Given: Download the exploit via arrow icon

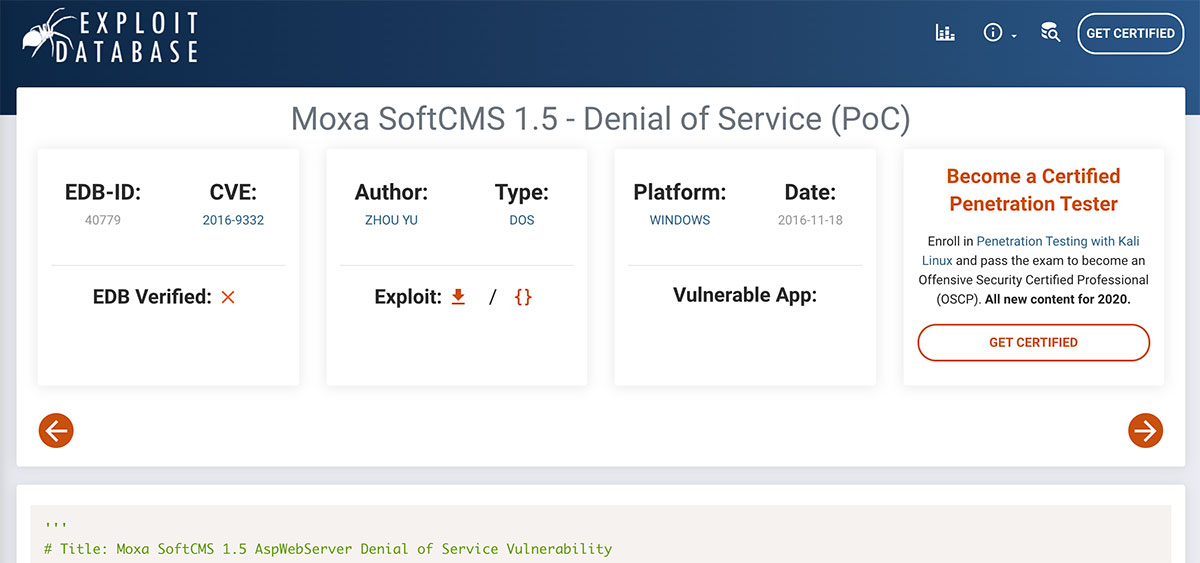Looking at the screenshot, I should click(459, 297).
